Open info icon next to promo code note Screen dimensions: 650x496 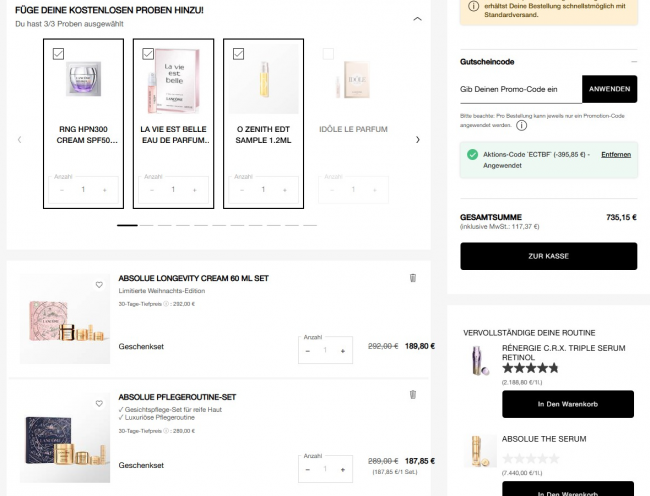click(x=522, y=126)
